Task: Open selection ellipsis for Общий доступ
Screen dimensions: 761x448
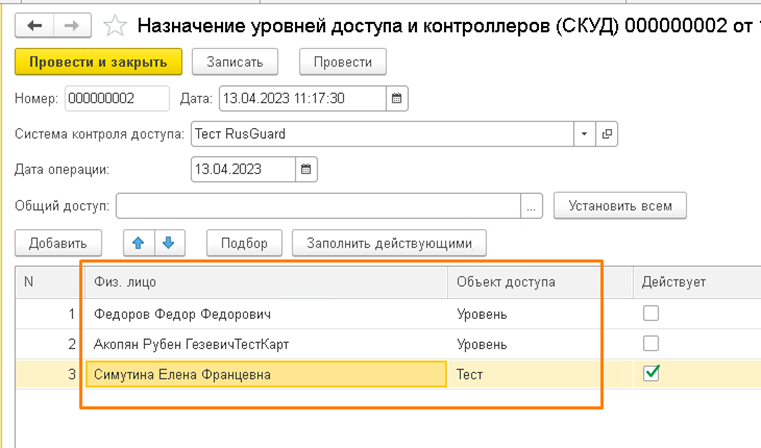Action: coord(532,206)
